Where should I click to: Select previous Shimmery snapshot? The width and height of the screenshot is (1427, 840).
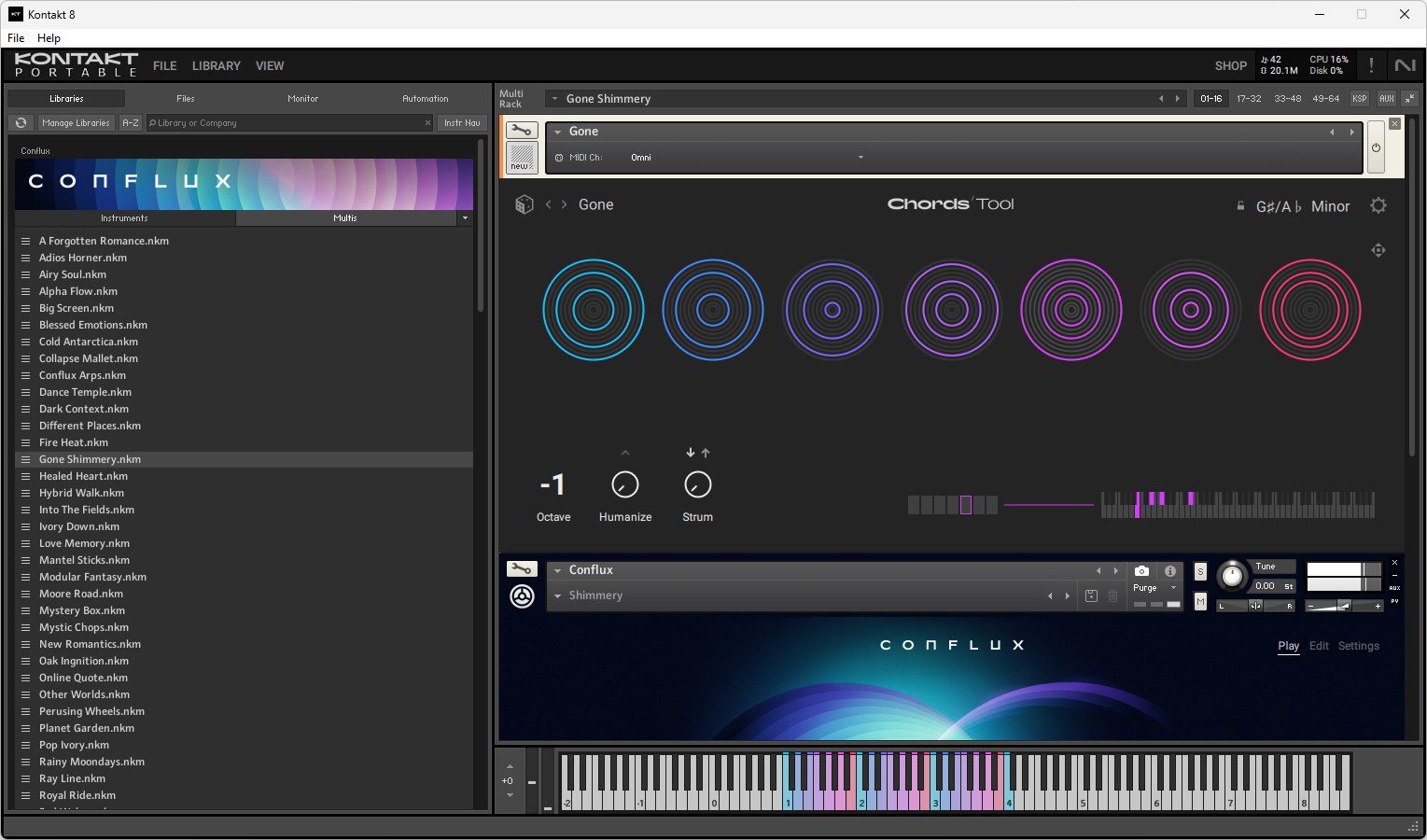coord(1050,595)
